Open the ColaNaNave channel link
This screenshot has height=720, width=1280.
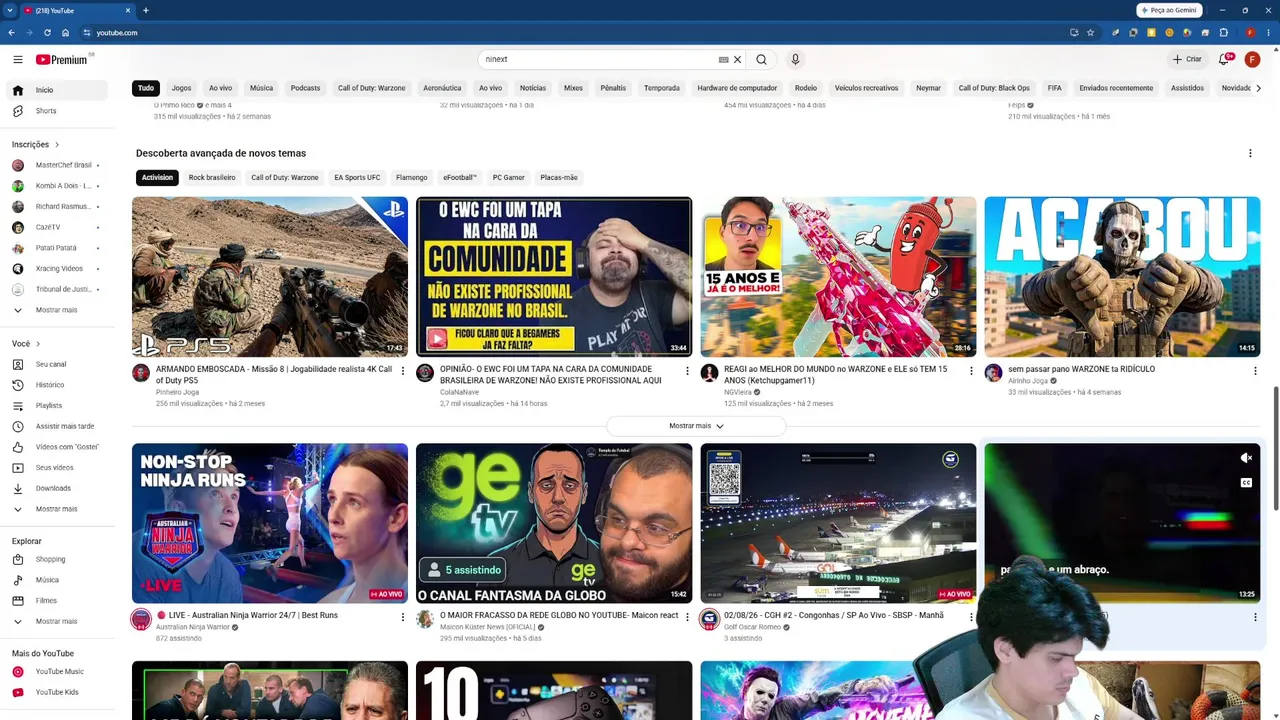[x=459, y=392]
